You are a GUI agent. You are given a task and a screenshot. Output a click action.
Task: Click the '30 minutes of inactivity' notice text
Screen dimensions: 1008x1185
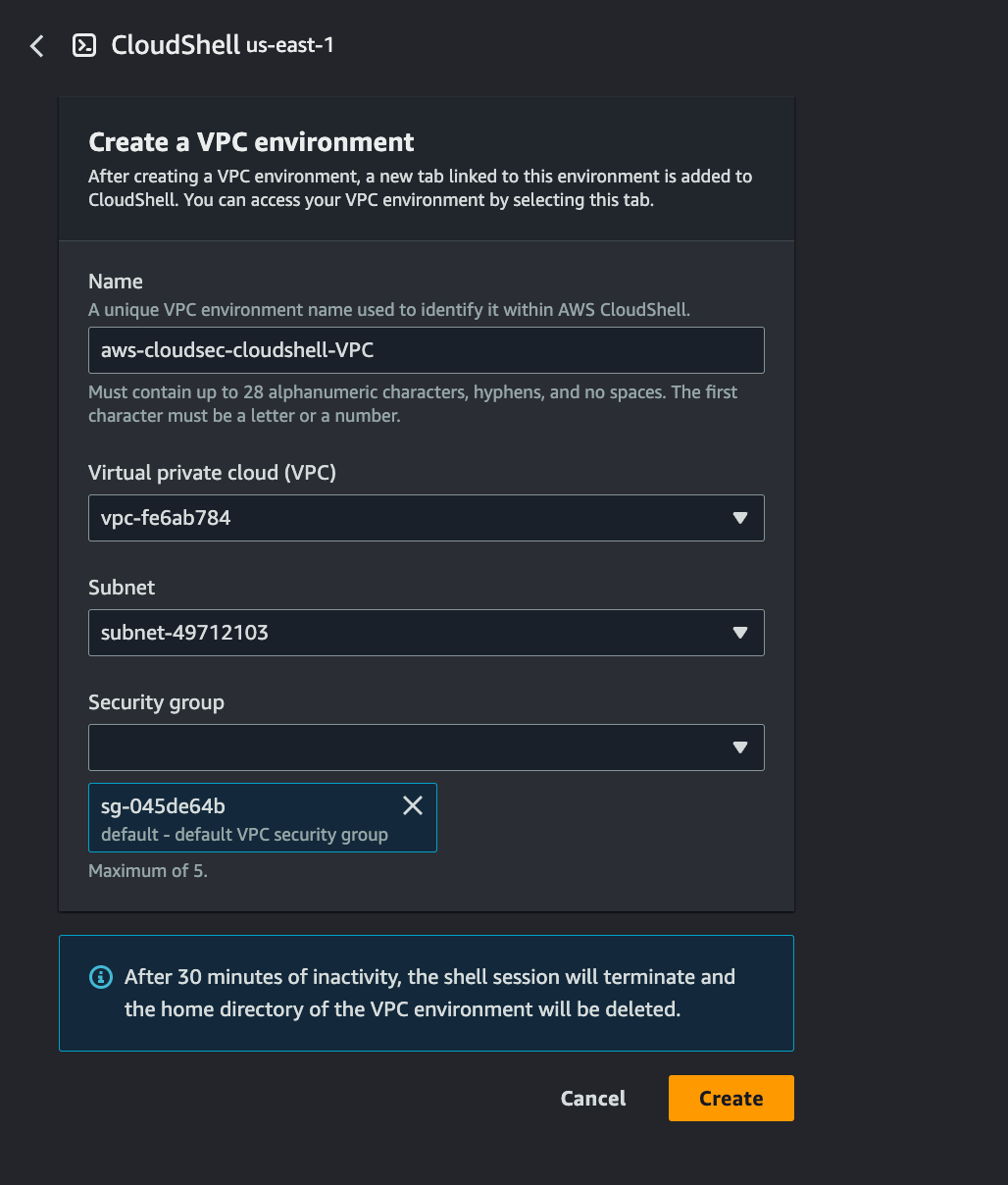429,993
